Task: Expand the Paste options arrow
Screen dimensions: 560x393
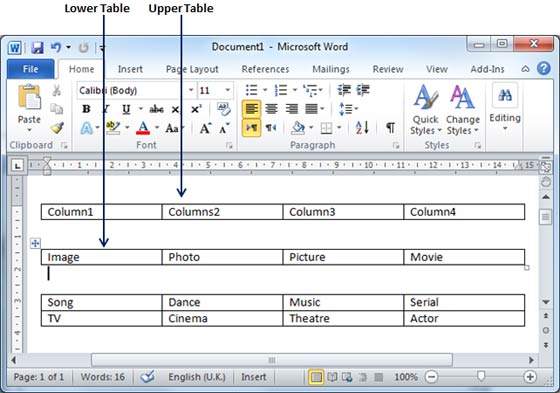Action: pyautogui.click(x=29, y=130)
